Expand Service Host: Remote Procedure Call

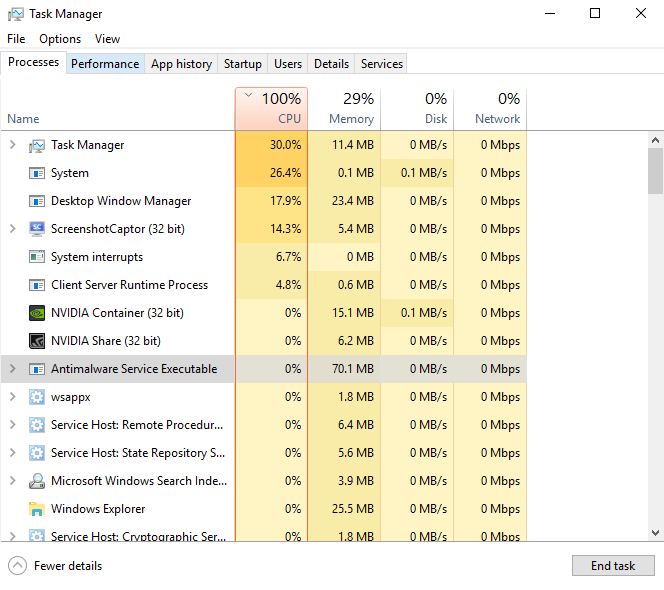click(13, 425)
